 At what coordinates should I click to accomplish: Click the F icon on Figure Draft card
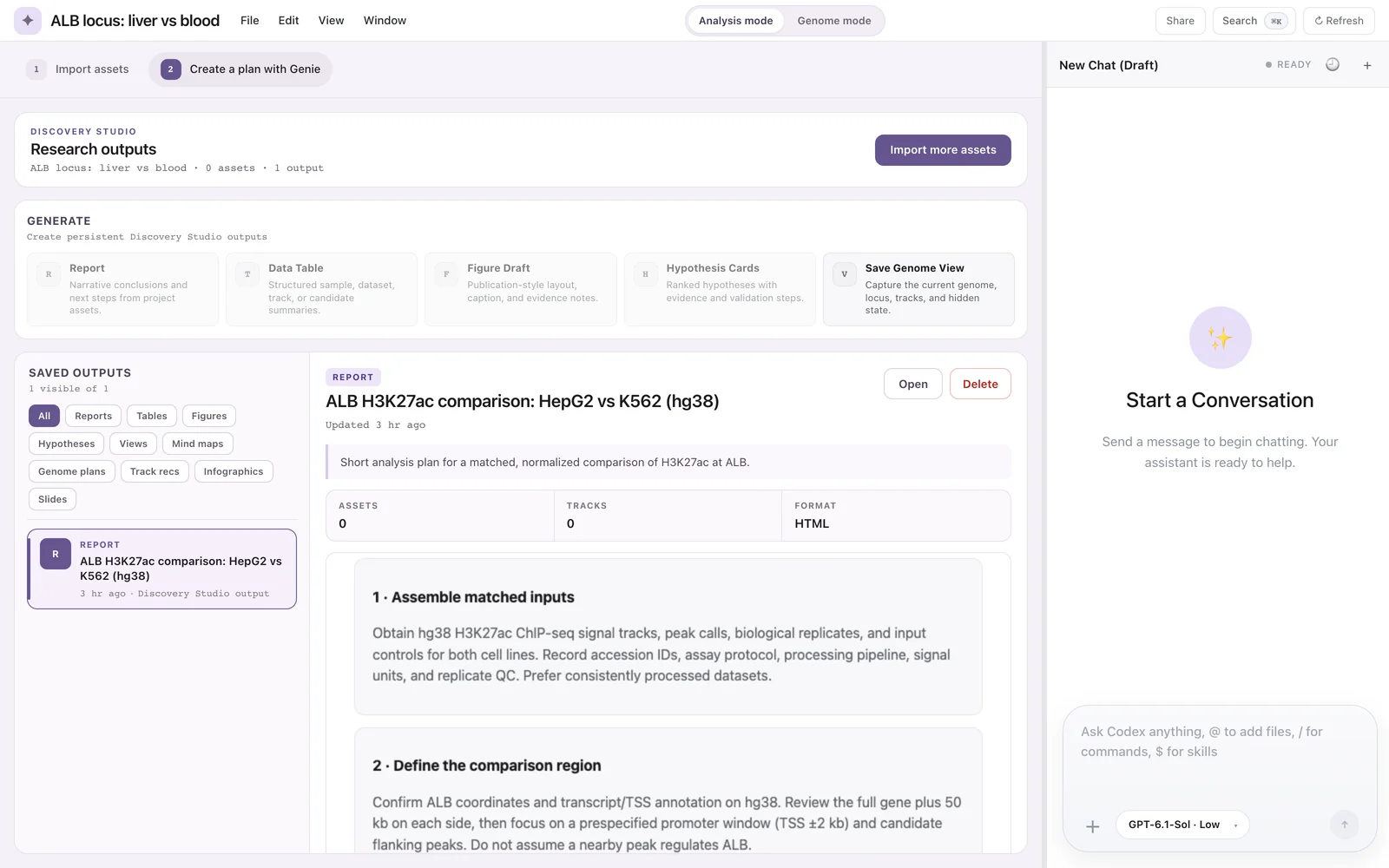[446, 274]
